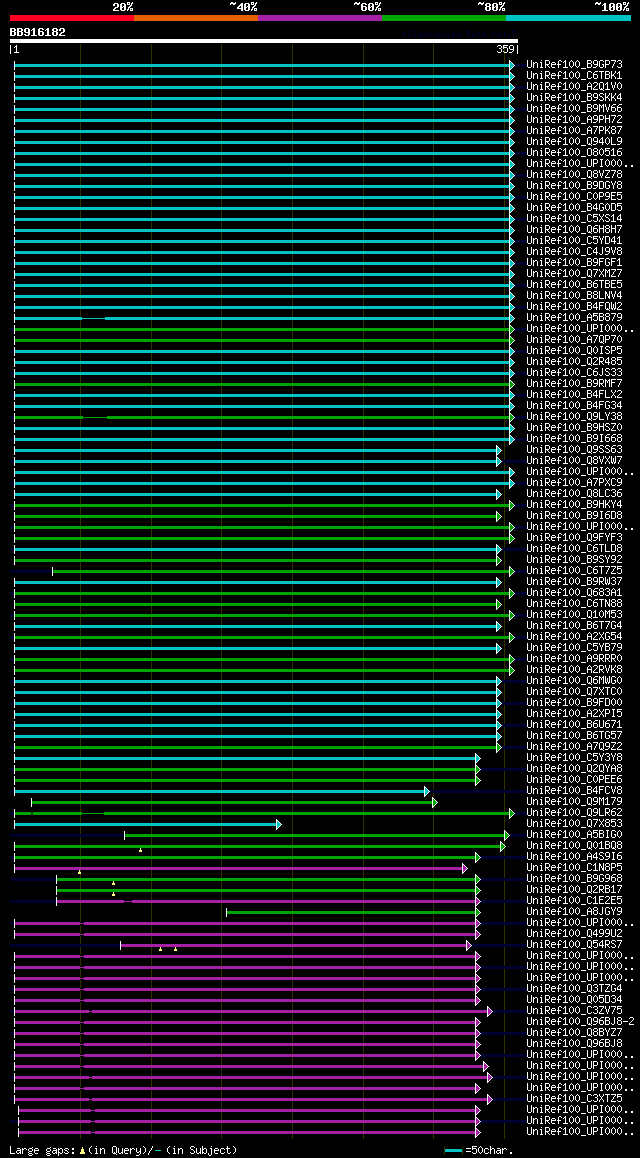The width and height of the screenshot is (640, 1158).
Task: Select the UniRef100_C0P9E5 label
Action: (x=574, y=196)
